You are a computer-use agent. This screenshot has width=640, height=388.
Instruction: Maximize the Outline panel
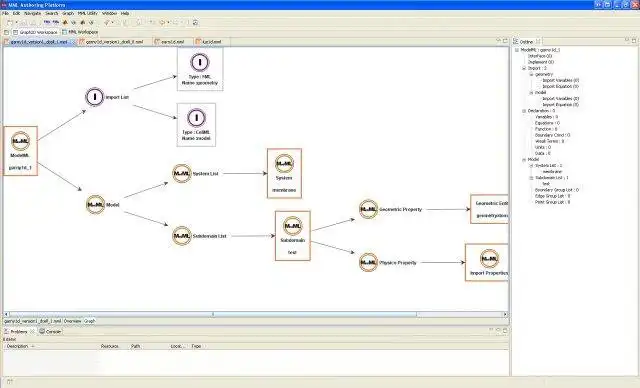634,40
